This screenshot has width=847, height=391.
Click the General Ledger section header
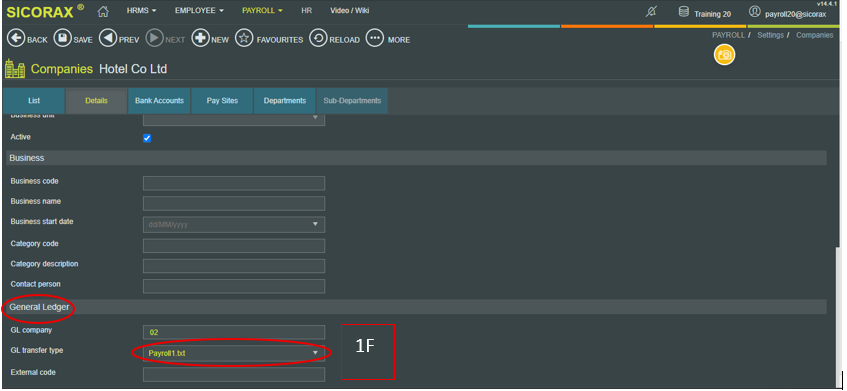(416, 307)
